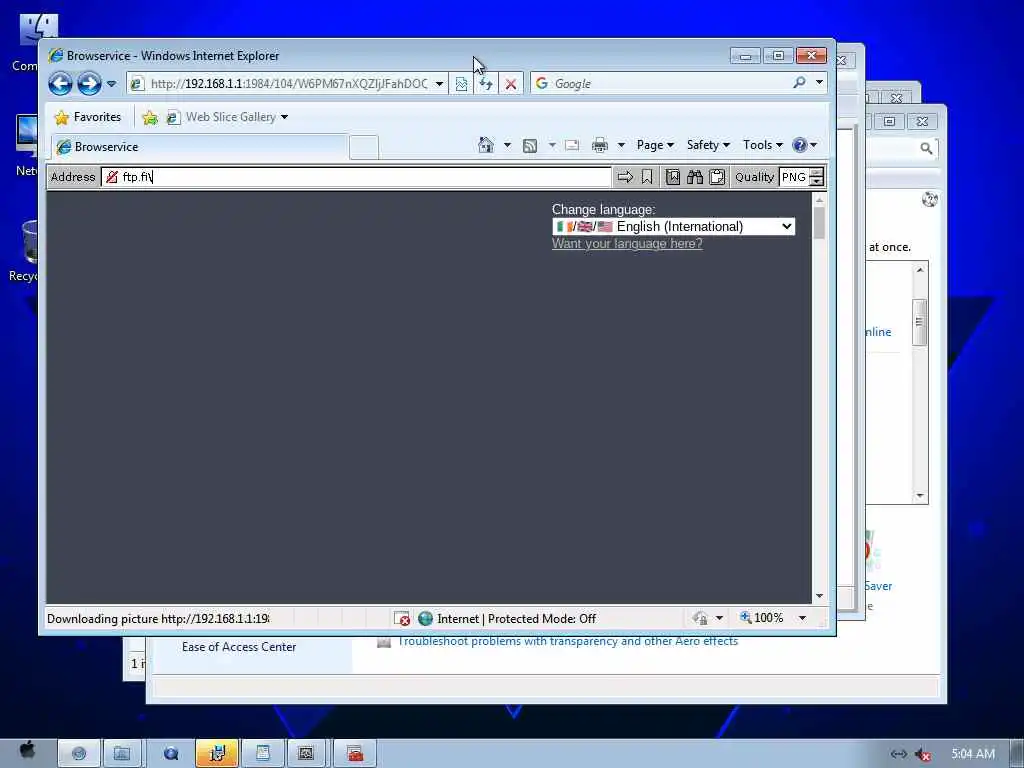The image size is (1024, 768).
Task: Click the Quality stepper arrows
Action: coord(816,177)
